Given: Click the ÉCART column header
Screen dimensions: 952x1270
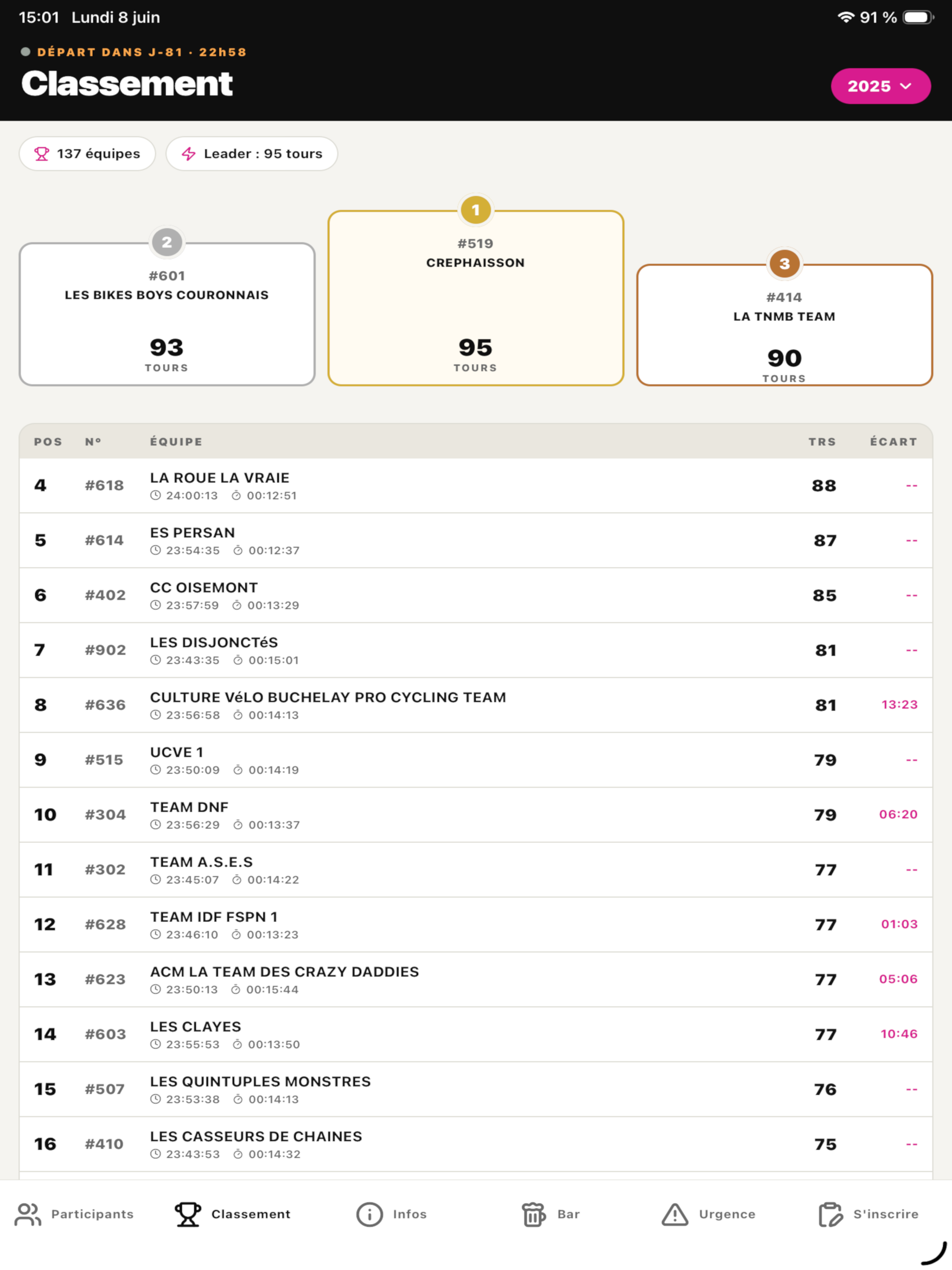Looking at the screenshot, I should point(893,442).
